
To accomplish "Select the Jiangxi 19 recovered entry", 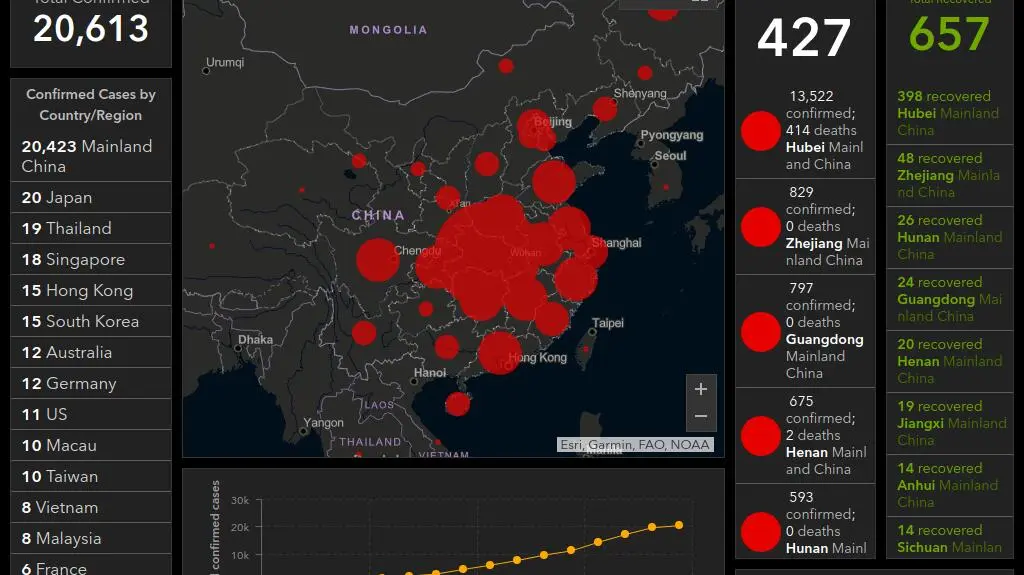I will click(948, 423).
